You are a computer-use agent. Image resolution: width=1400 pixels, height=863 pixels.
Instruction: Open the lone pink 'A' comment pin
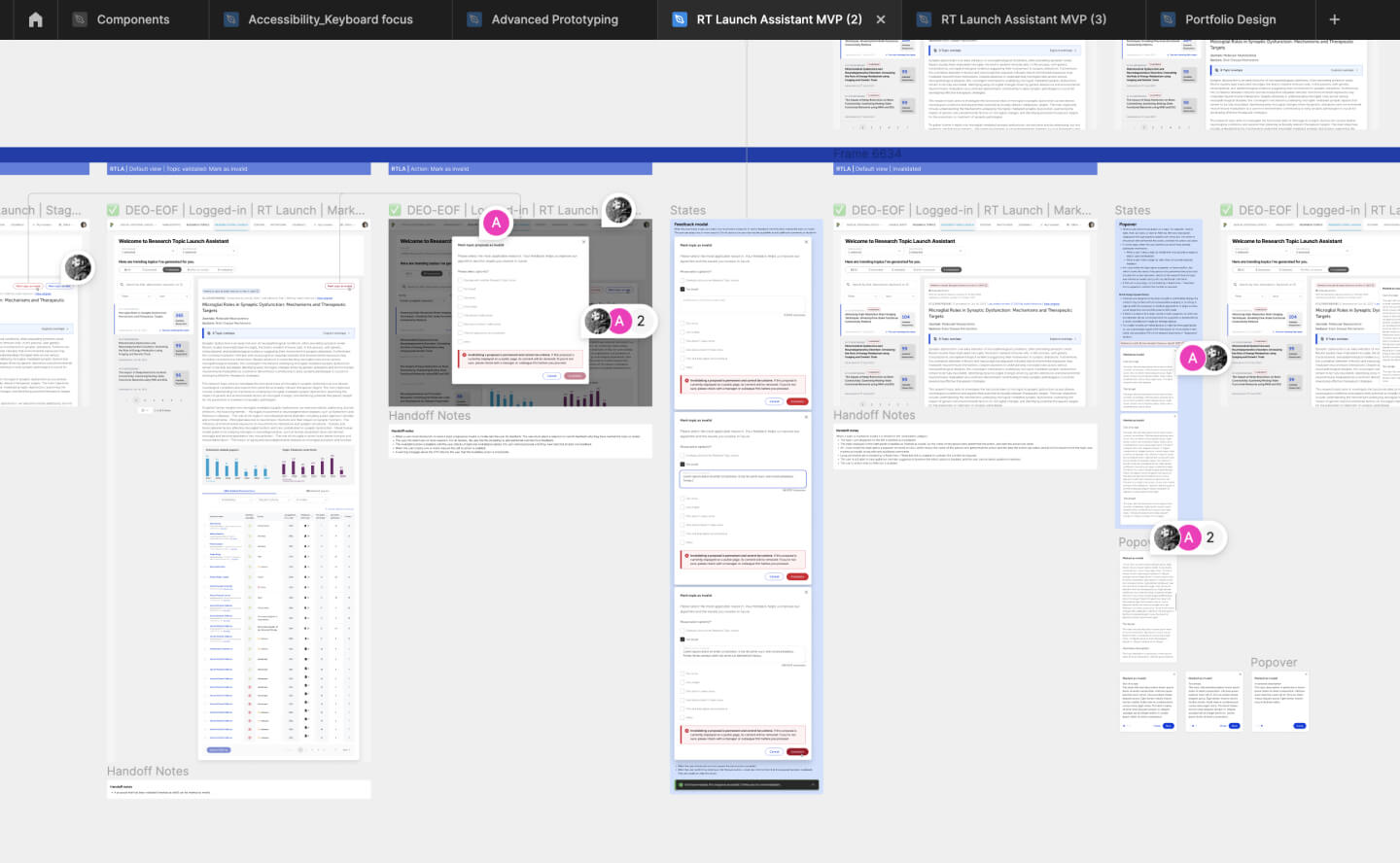(497, 223)
